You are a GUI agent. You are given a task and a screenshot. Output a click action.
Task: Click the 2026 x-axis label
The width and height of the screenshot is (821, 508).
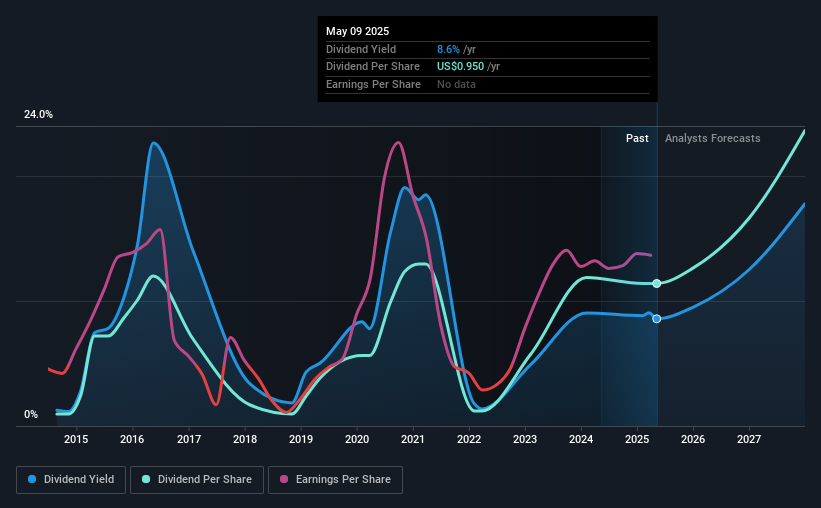tap(693, 439)
